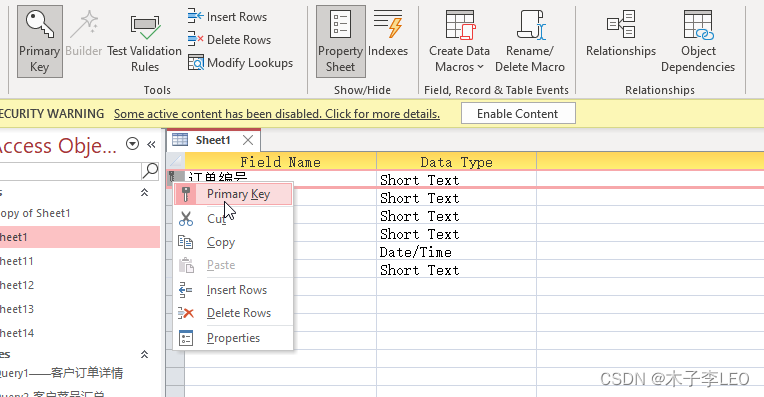Click red X Delete Rows menu icon
The height and width of the screenshot is (397, 764).
pyautogui.click(x=186, y=313)
